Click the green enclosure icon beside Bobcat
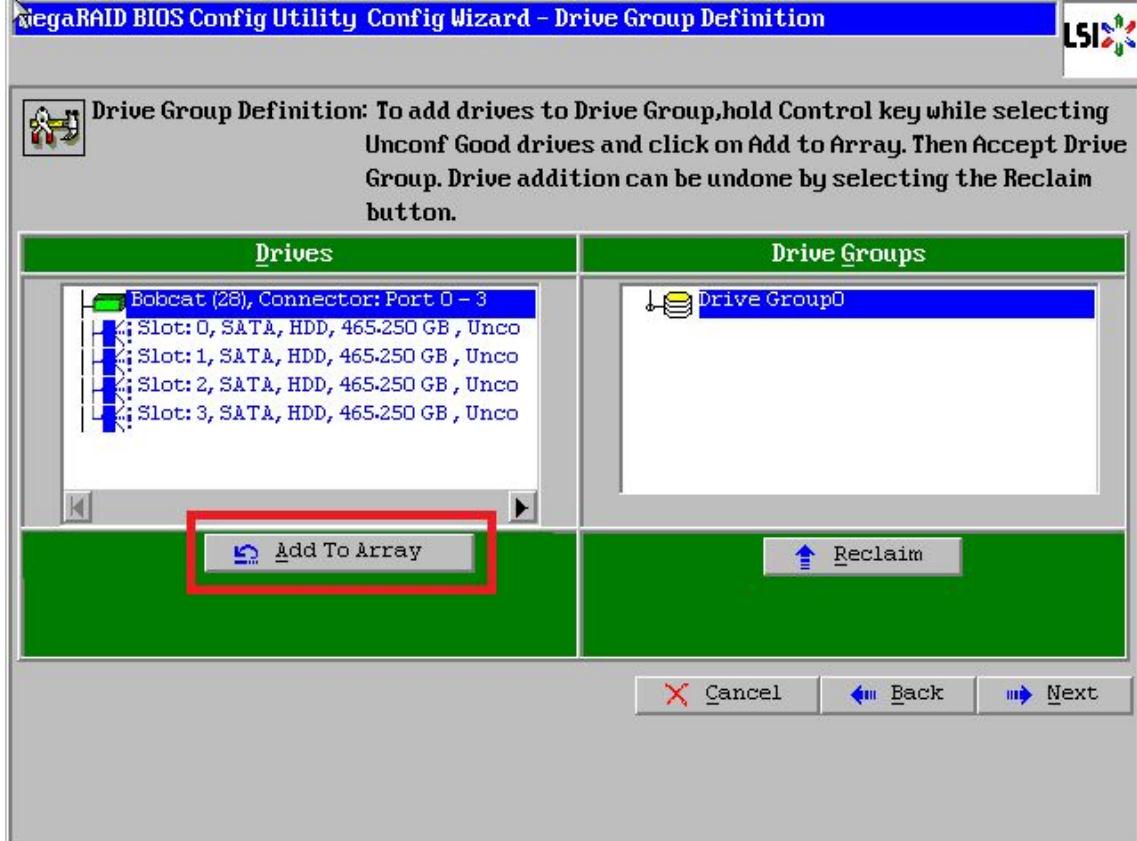Screen dimensions: 1137x841 (109, 302)
